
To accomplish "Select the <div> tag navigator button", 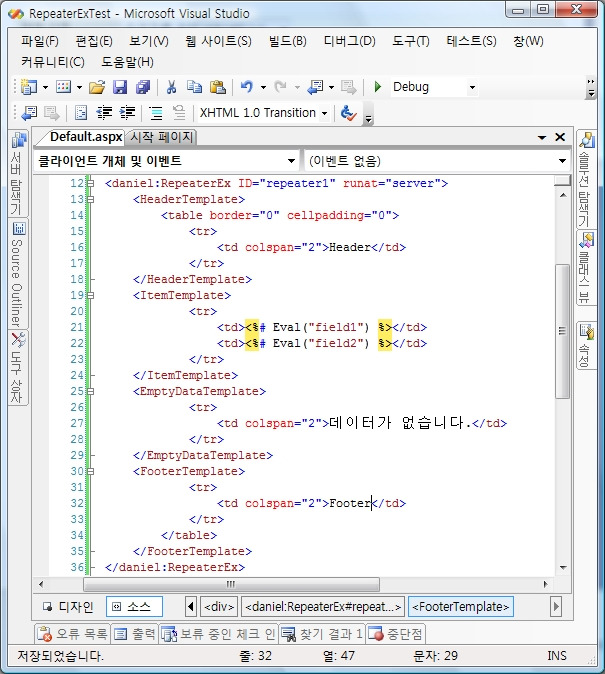I will click(x=219, y=607).
